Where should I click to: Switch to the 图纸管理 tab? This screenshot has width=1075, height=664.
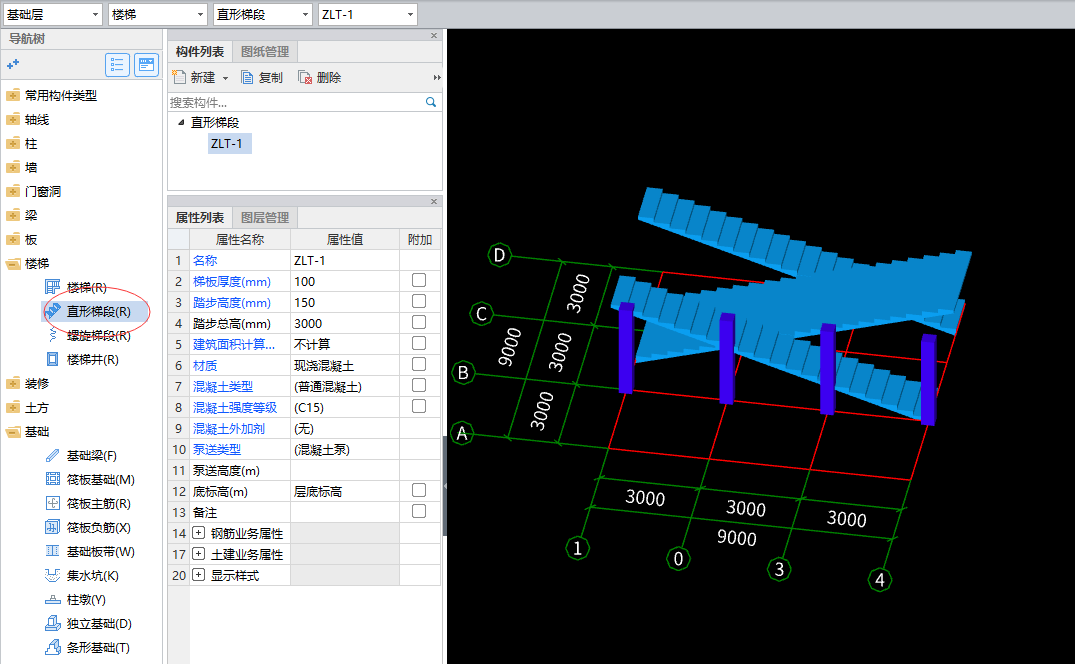(265, 52)
